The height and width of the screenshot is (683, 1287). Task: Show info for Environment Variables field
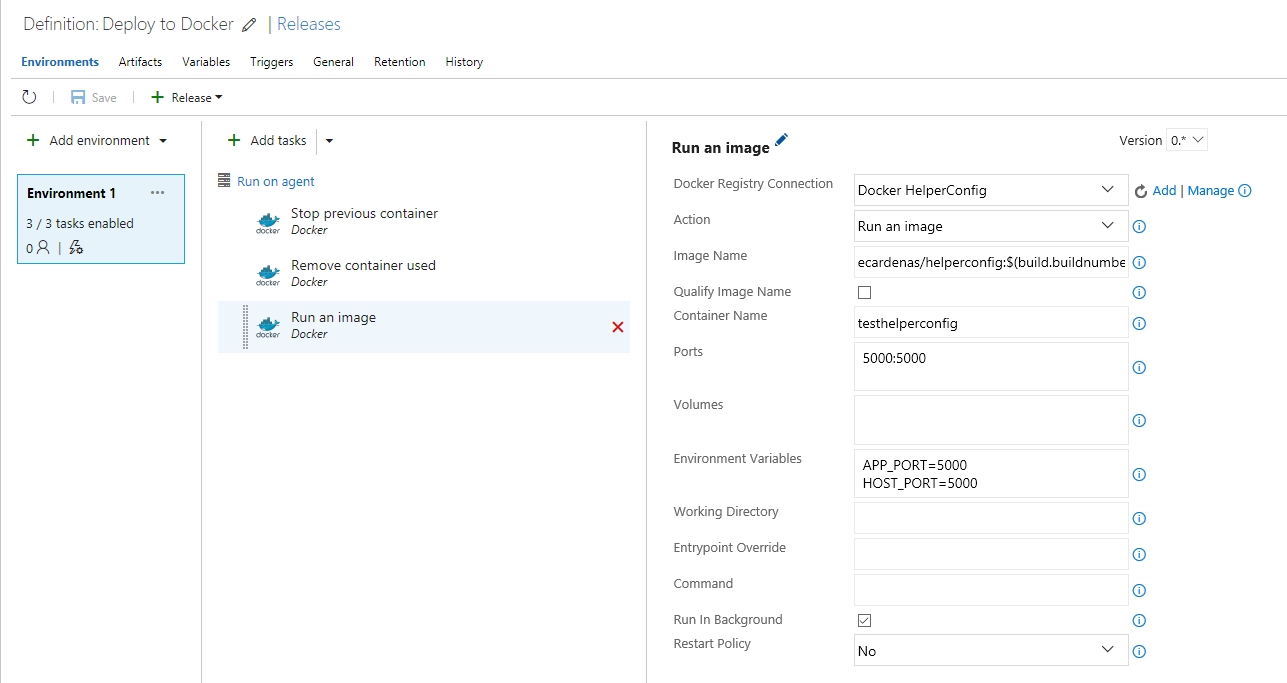tap(1139, 475)
